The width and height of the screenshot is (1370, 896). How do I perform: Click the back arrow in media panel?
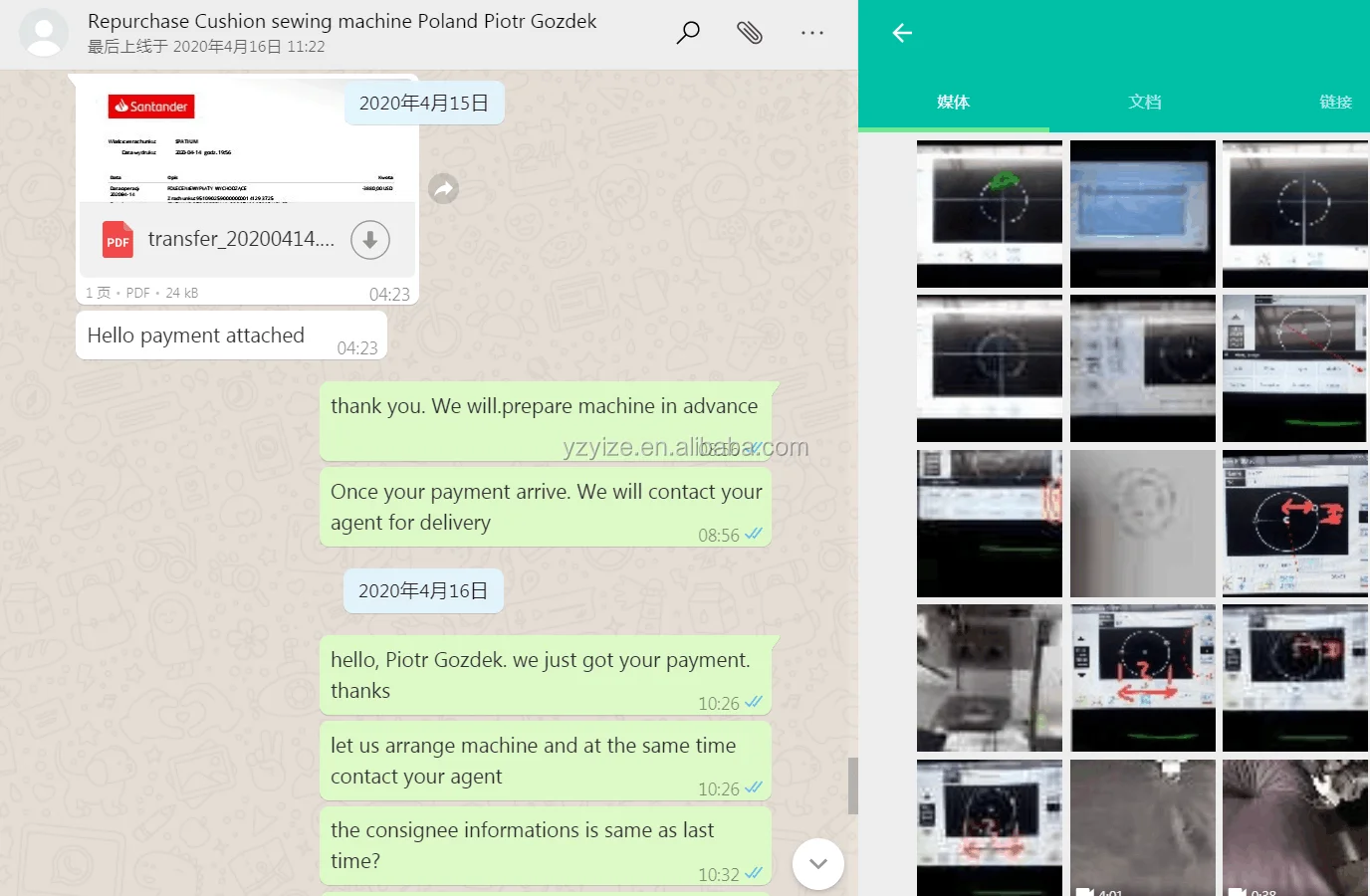(x=902, y=33)
